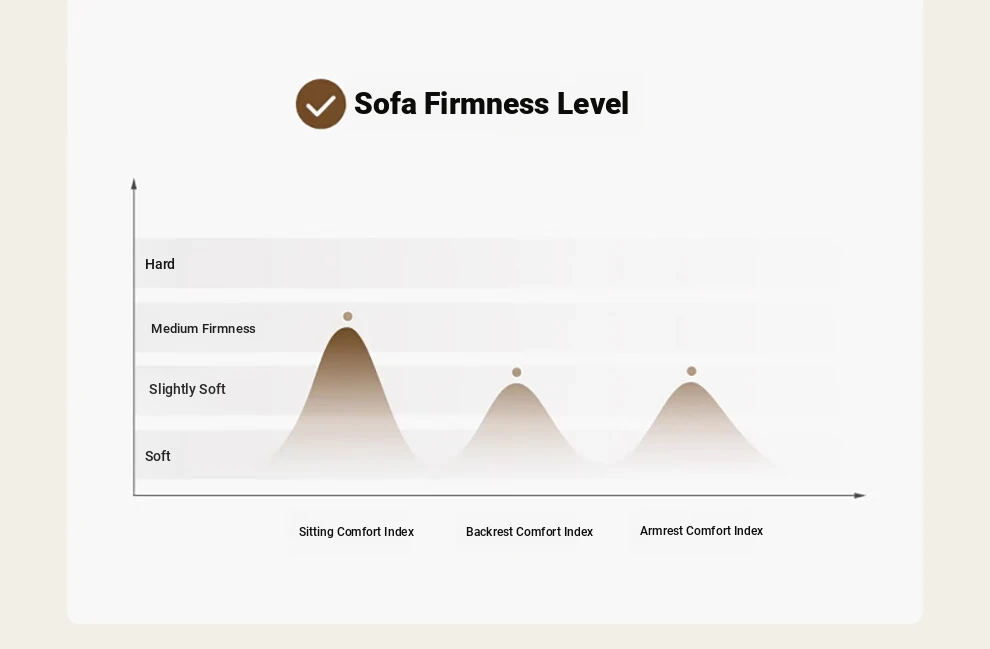Select the Armrest Comfort Index label
The width and height of the screenshot is (990, 649).
point(701,531)
